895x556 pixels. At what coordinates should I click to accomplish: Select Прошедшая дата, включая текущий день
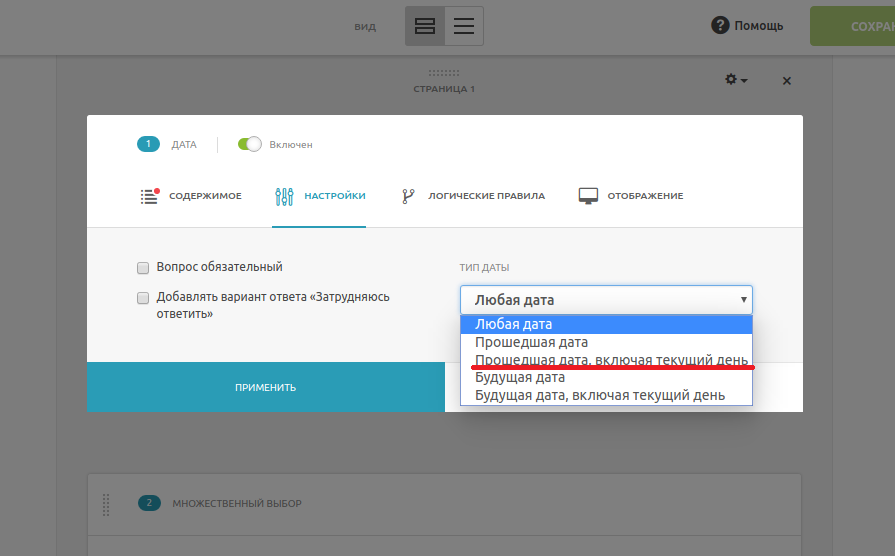tap(611, 360)
